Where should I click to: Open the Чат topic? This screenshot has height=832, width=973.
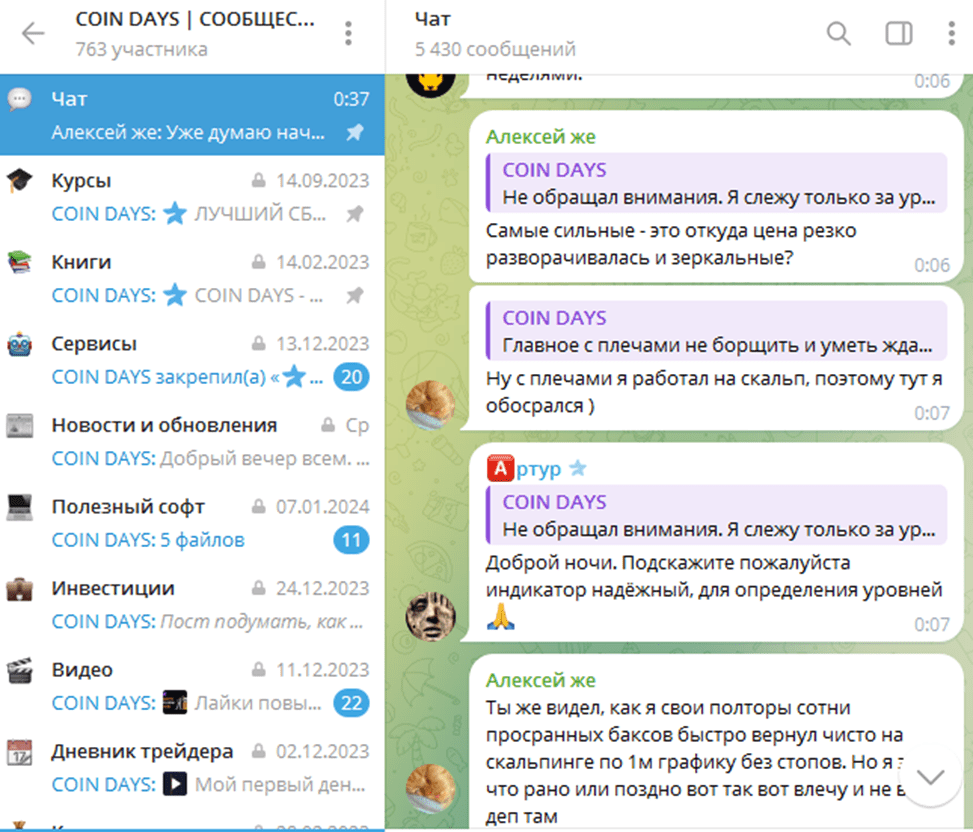coord(192,115)
